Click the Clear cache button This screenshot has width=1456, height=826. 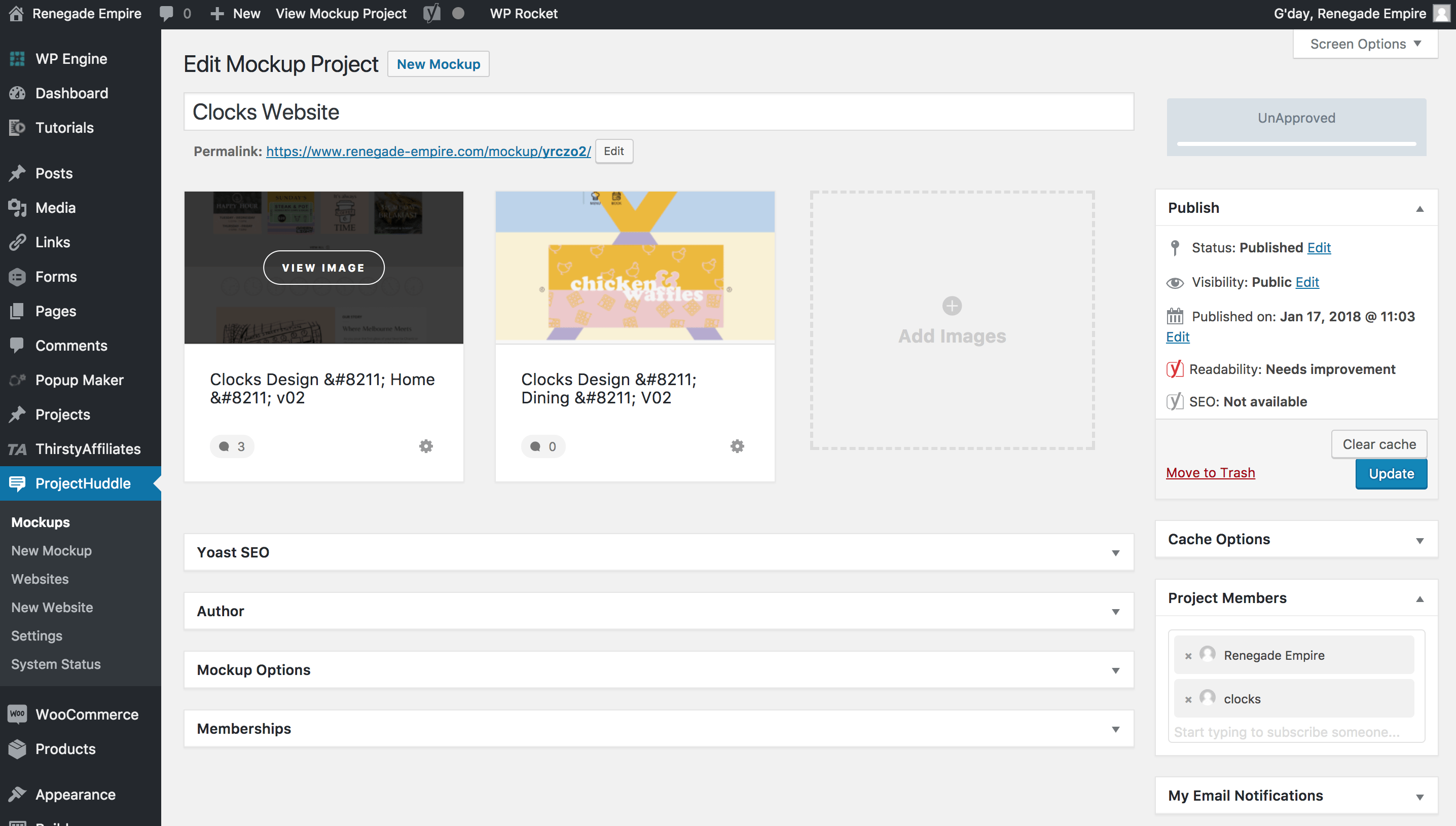pos(1379,444)
